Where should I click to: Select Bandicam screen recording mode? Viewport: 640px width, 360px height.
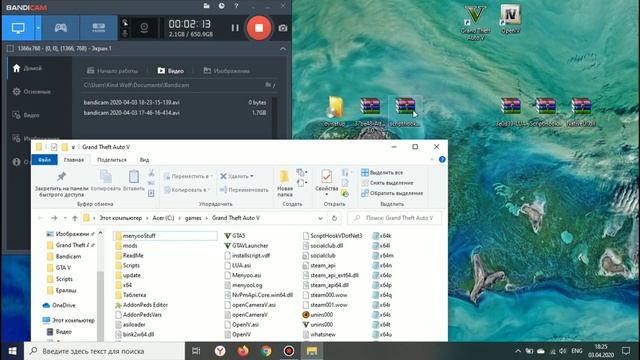18,28
